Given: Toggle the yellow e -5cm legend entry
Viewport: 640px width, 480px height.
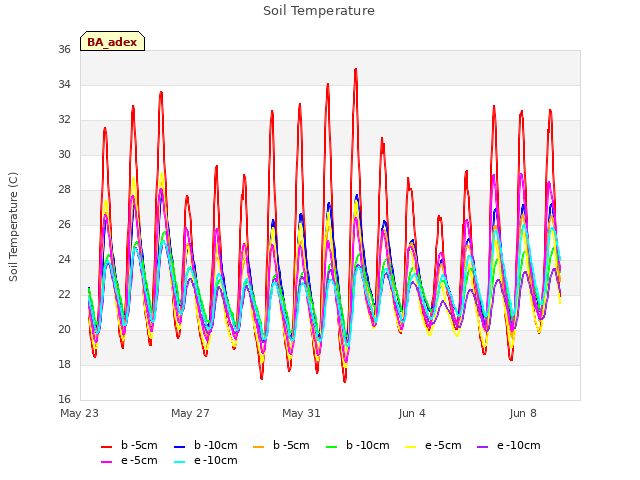Looking at the screenshot, I should (x=433, y=445).
